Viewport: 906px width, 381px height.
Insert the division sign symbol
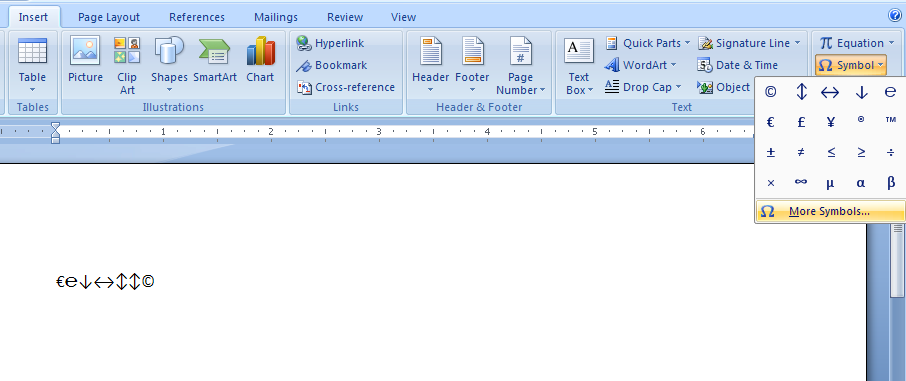coord(890,152)
